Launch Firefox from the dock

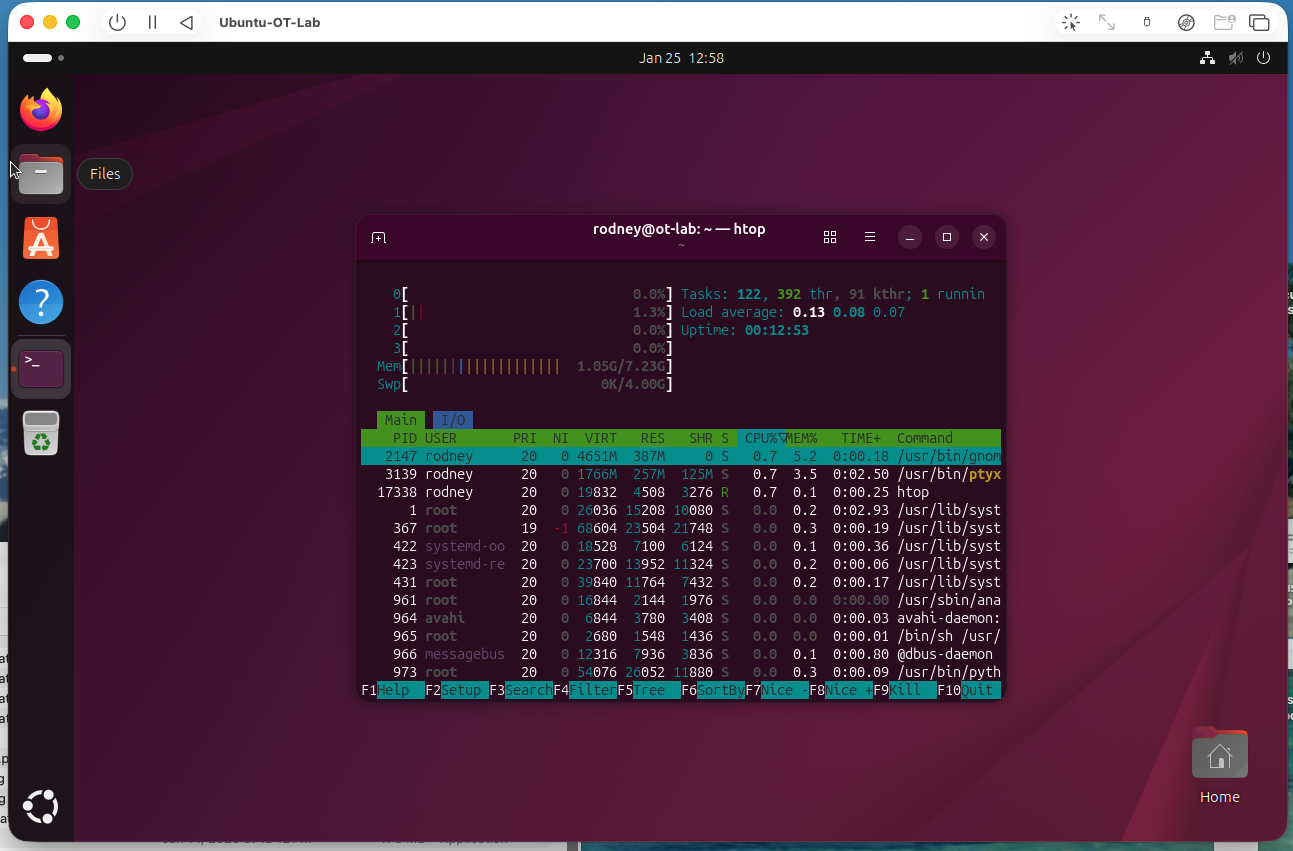coord(40,110)
